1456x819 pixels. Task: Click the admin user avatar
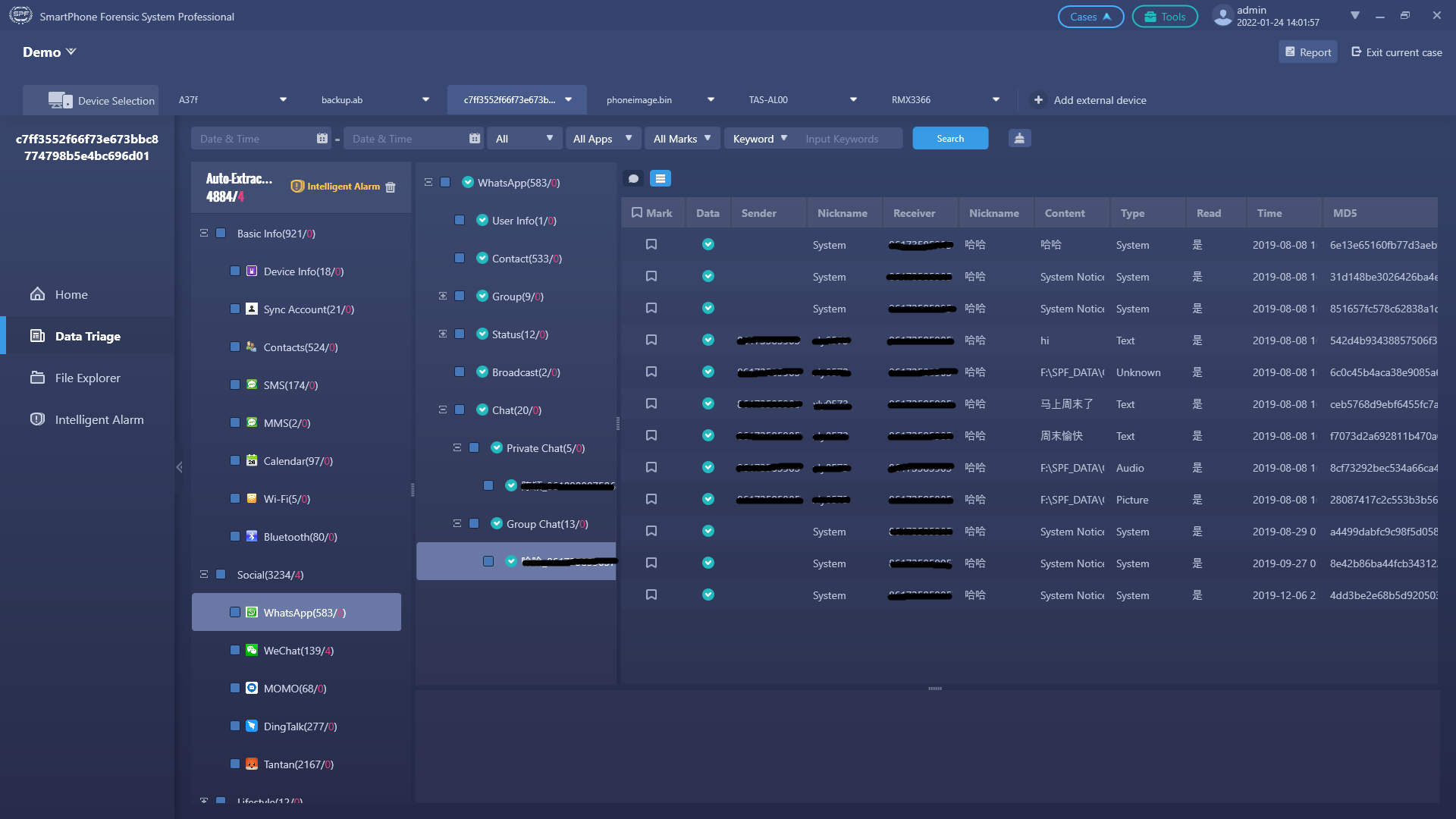click(1222, 16)
